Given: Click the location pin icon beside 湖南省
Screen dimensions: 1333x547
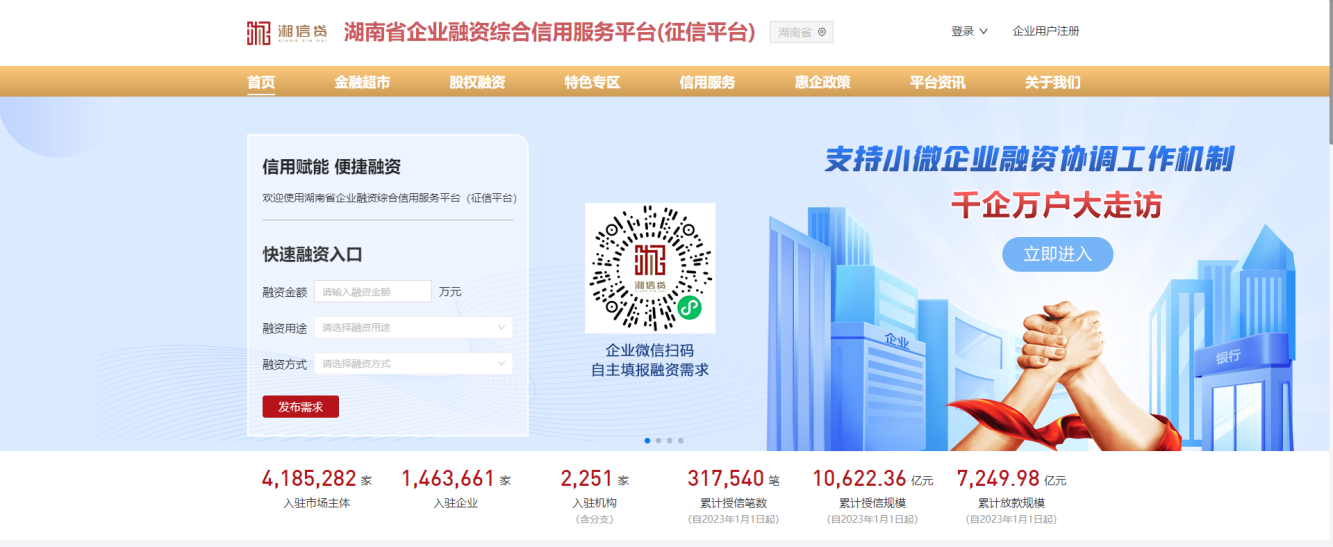Looking at the screenshot, I should click(822, 32).
